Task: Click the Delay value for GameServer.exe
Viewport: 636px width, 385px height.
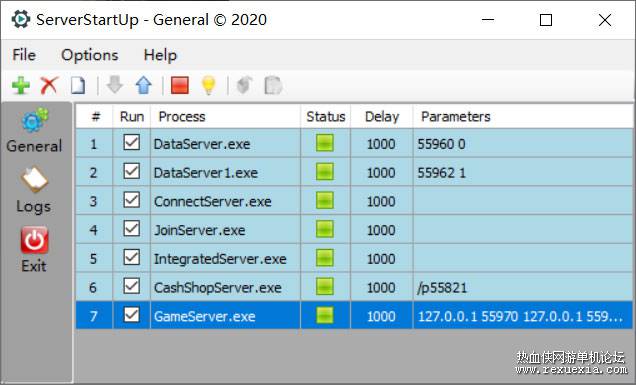Action: [x=381, y=316]
